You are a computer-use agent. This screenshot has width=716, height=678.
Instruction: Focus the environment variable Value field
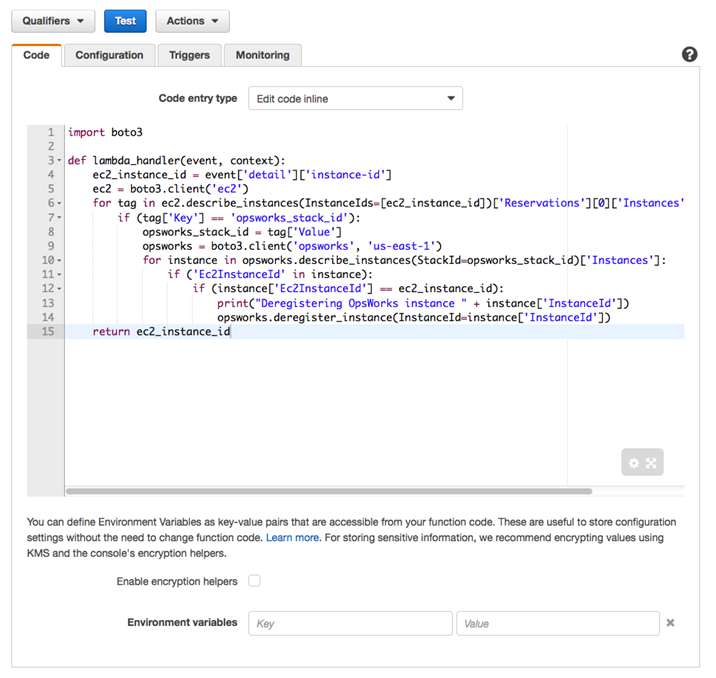tap(558, 623)
